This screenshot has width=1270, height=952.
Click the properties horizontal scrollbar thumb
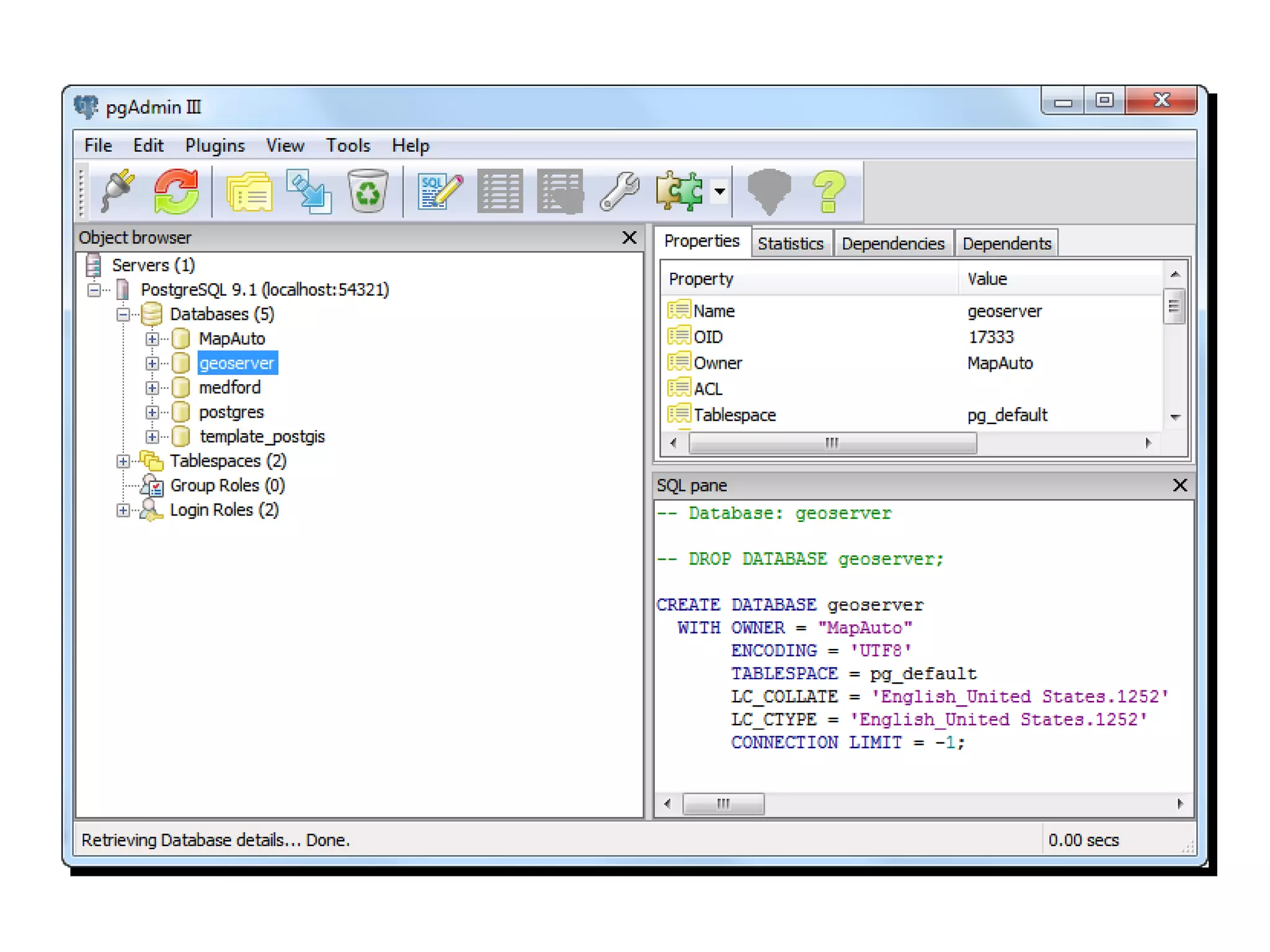coord(832,443)
